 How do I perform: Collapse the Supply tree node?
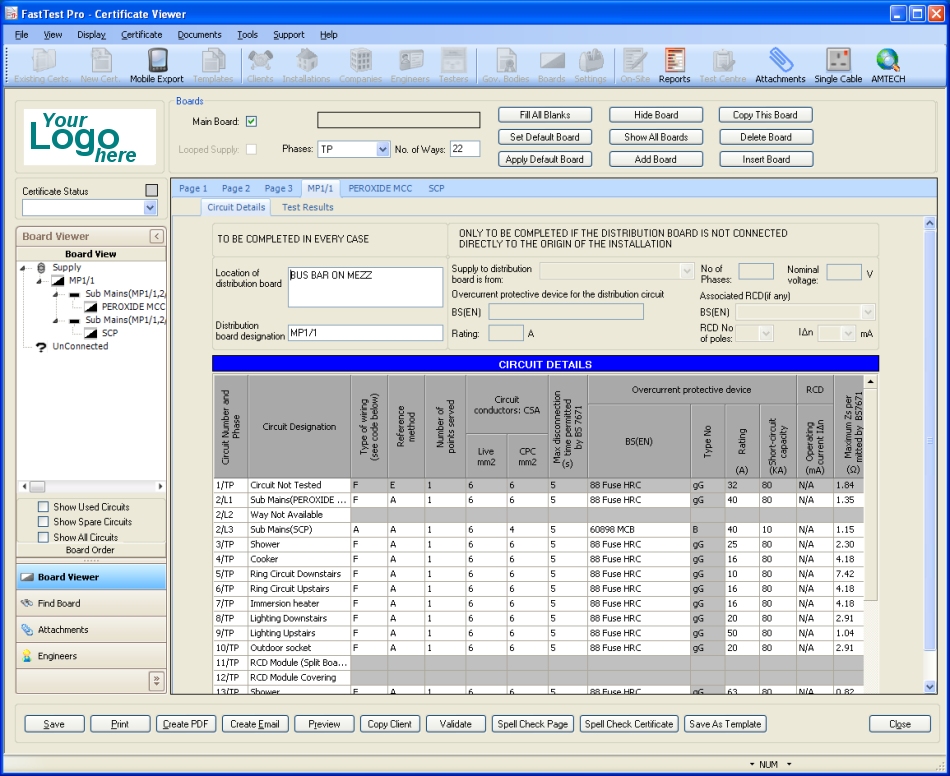click(22, 268)
